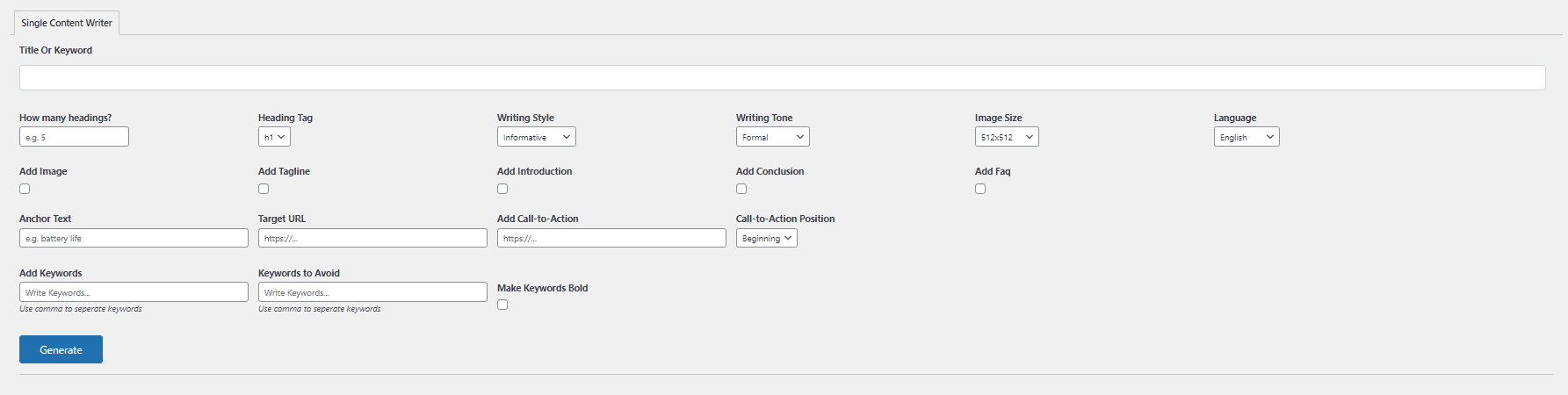Open the Heading Tag dropdown
The height and width of the screenshot is (395, 1568).
click(x=274, y=137)
